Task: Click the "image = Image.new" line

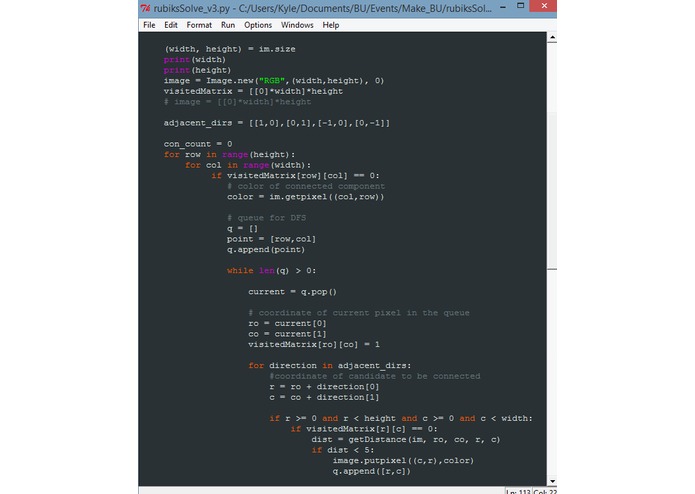Action: tap(274, 81)
